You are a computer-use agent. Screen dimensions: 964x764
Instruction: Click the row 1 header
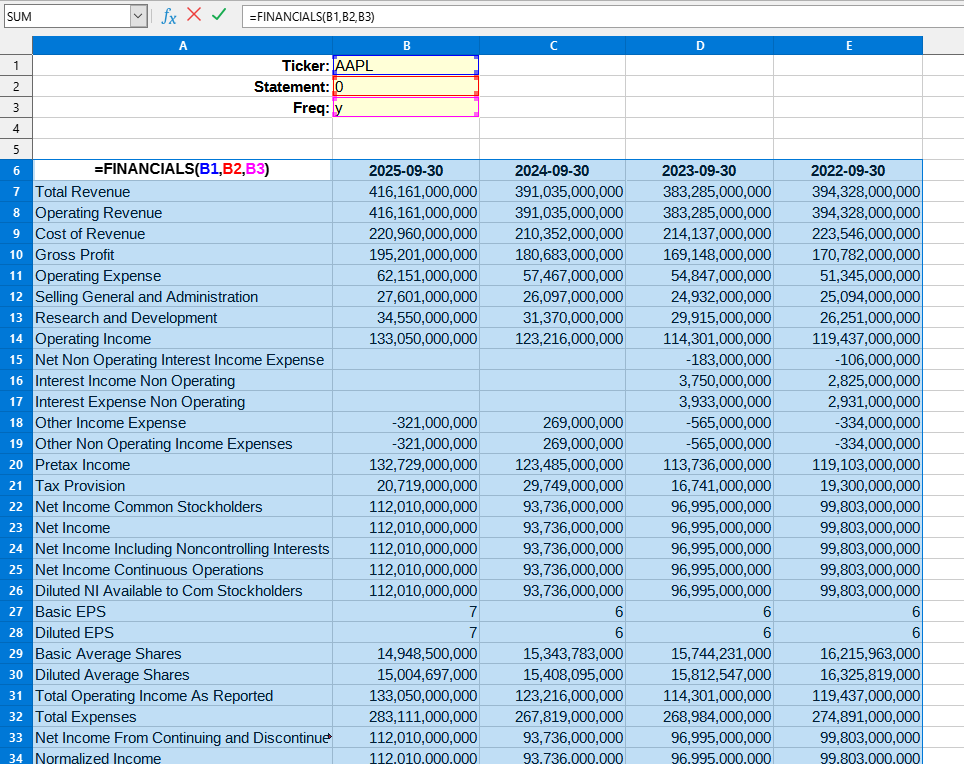15,65
